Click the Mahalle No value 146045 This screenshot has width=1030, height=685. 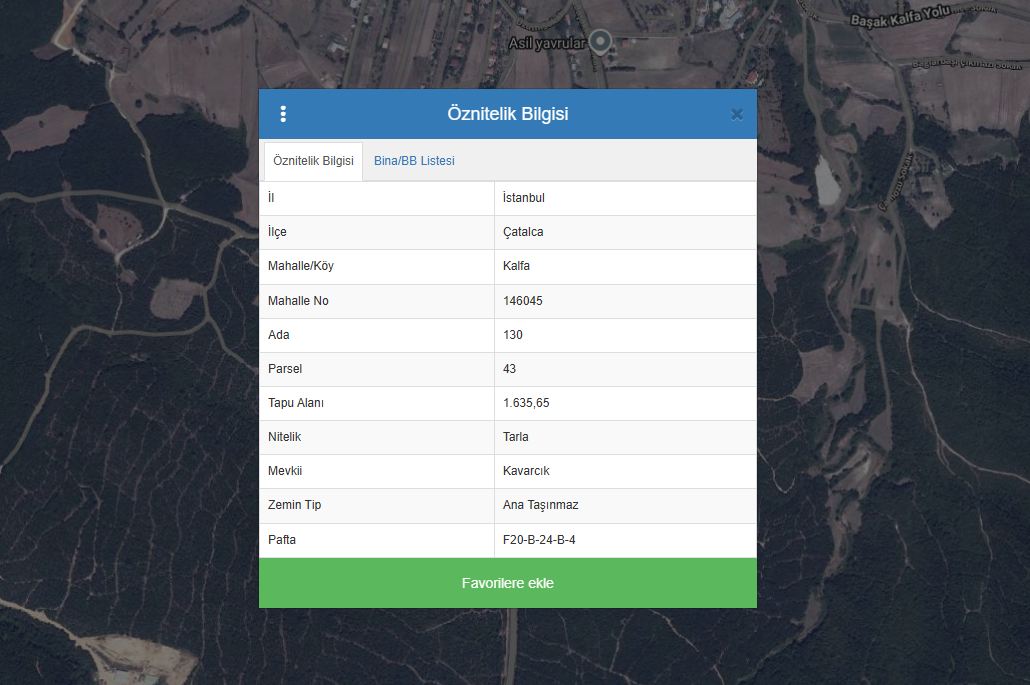[523, 301]
